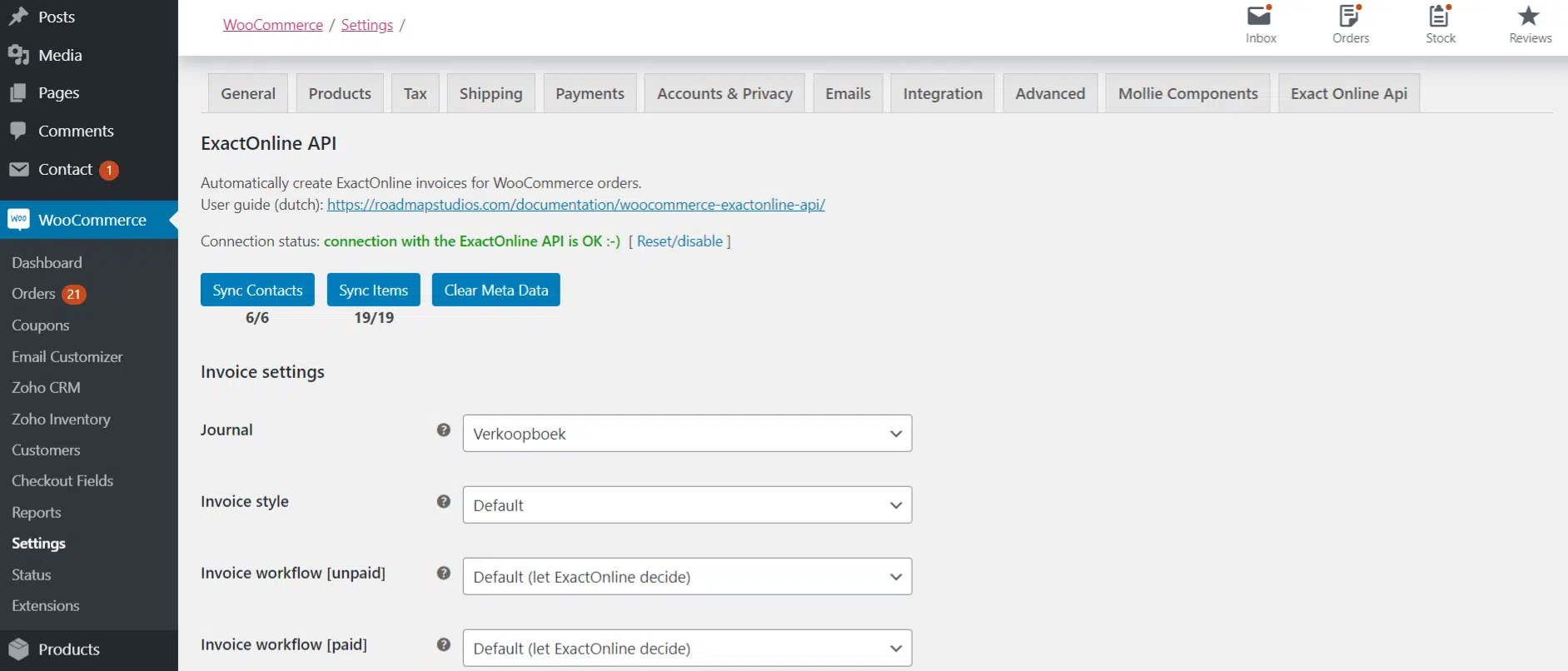Switch to the Payments tab
This screenshot has width=1568, height=671.
point(590,93)
